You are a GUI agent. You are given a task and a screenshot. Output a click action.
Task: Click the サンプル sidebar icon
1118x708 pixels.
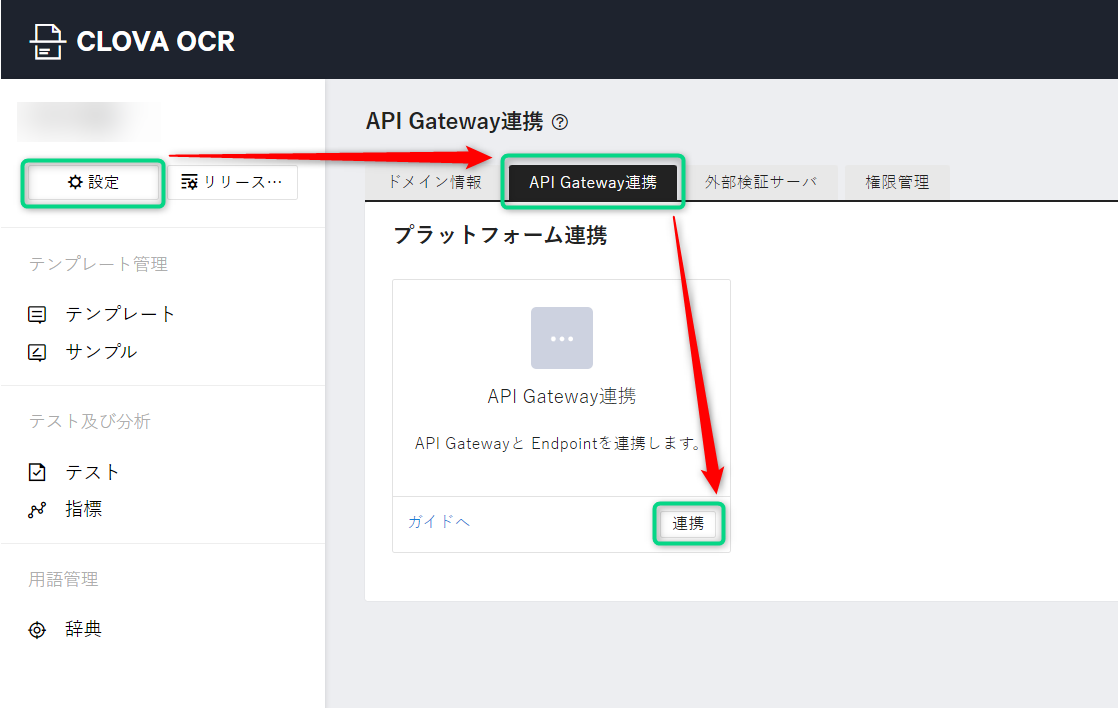click(37, 352)
